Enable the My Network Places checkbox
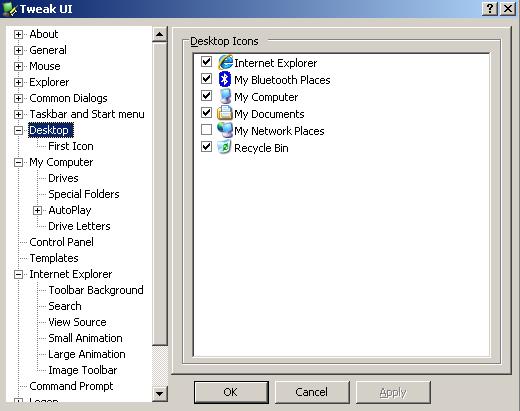 (206, 130)
